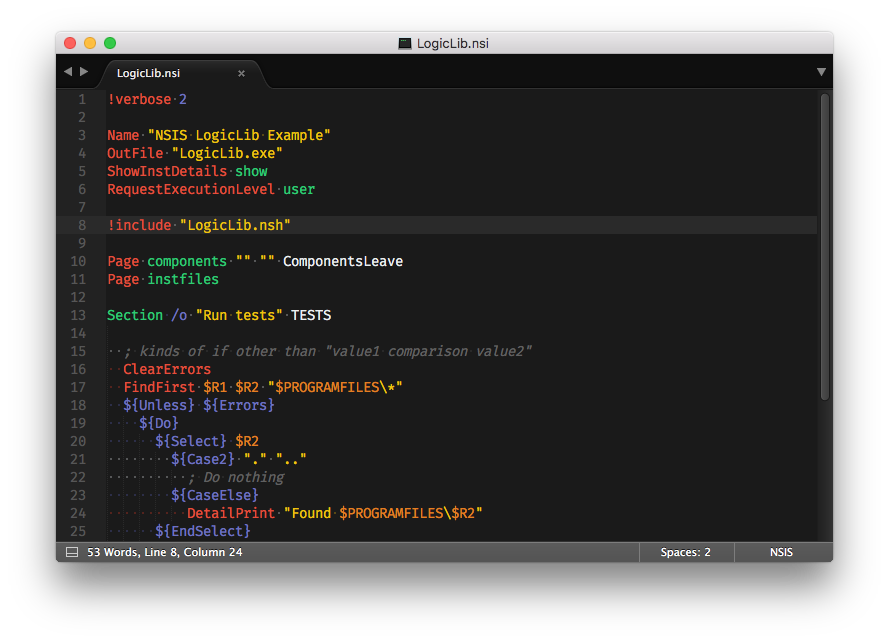Click the '${EndSelect}' macro
This screenshot has height=642, width=889.
tap(203, 531)
